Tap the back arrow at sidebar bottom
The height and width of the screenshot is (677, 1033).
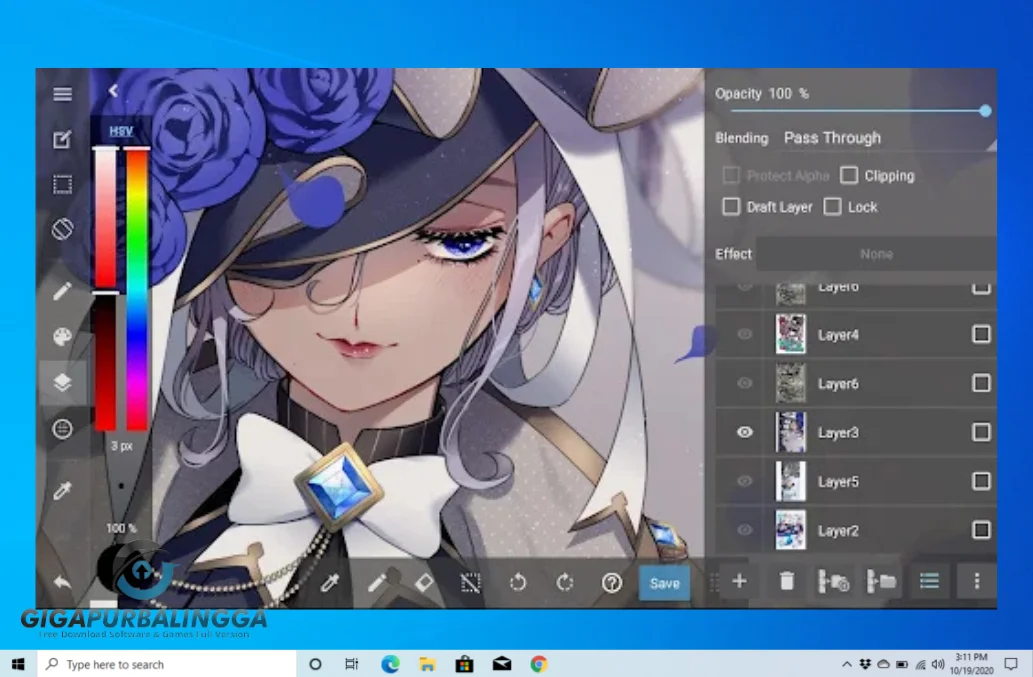(63, 582)
